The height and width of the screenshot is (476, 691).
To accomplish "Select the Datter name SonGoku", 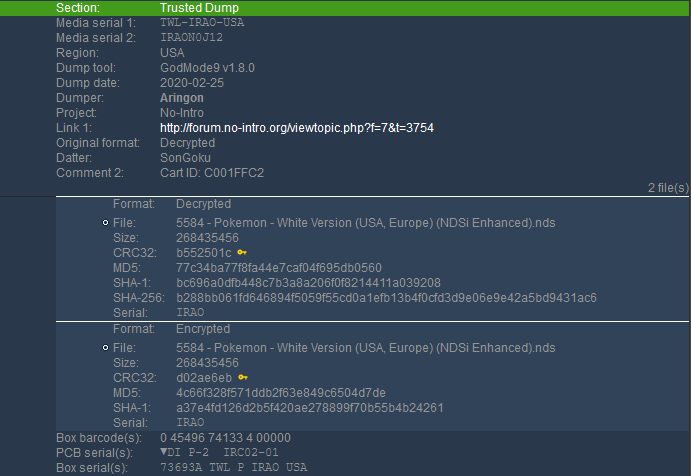I will (x=185, y=158).
